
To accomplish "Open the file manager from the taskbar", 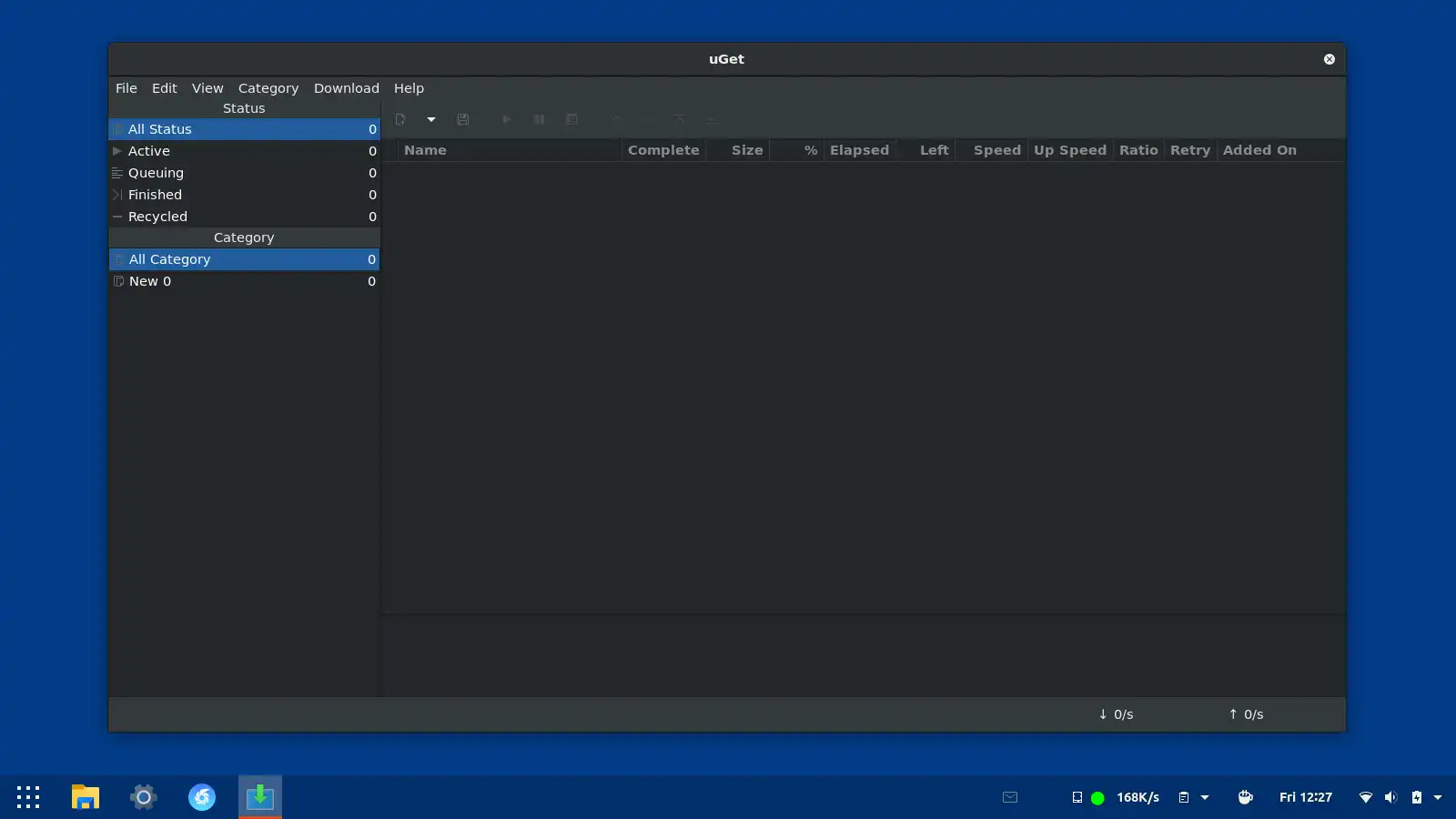I will pos(86,797).
